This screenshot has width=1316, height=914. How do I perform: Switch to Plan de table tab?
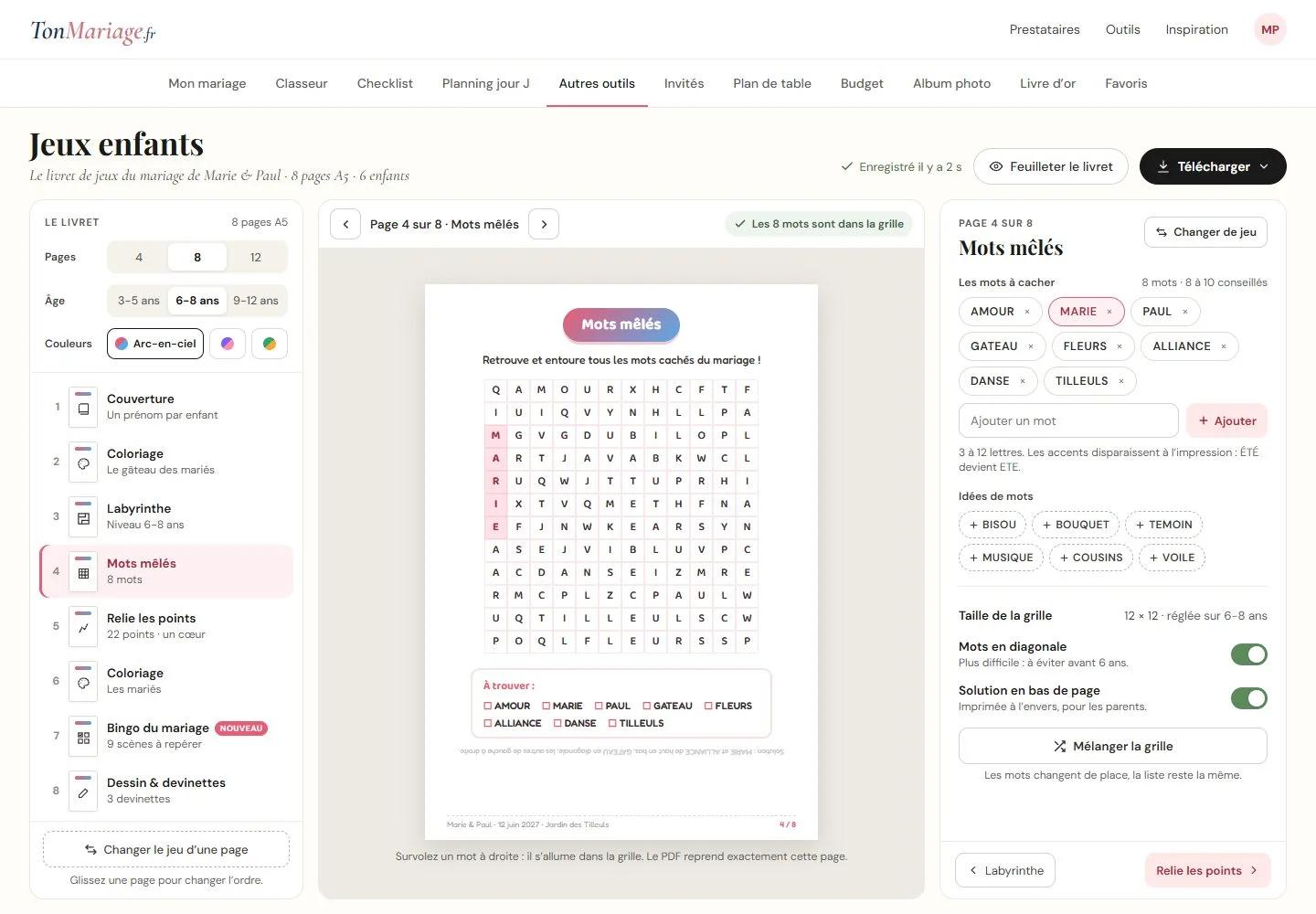[x=772, y=83]
